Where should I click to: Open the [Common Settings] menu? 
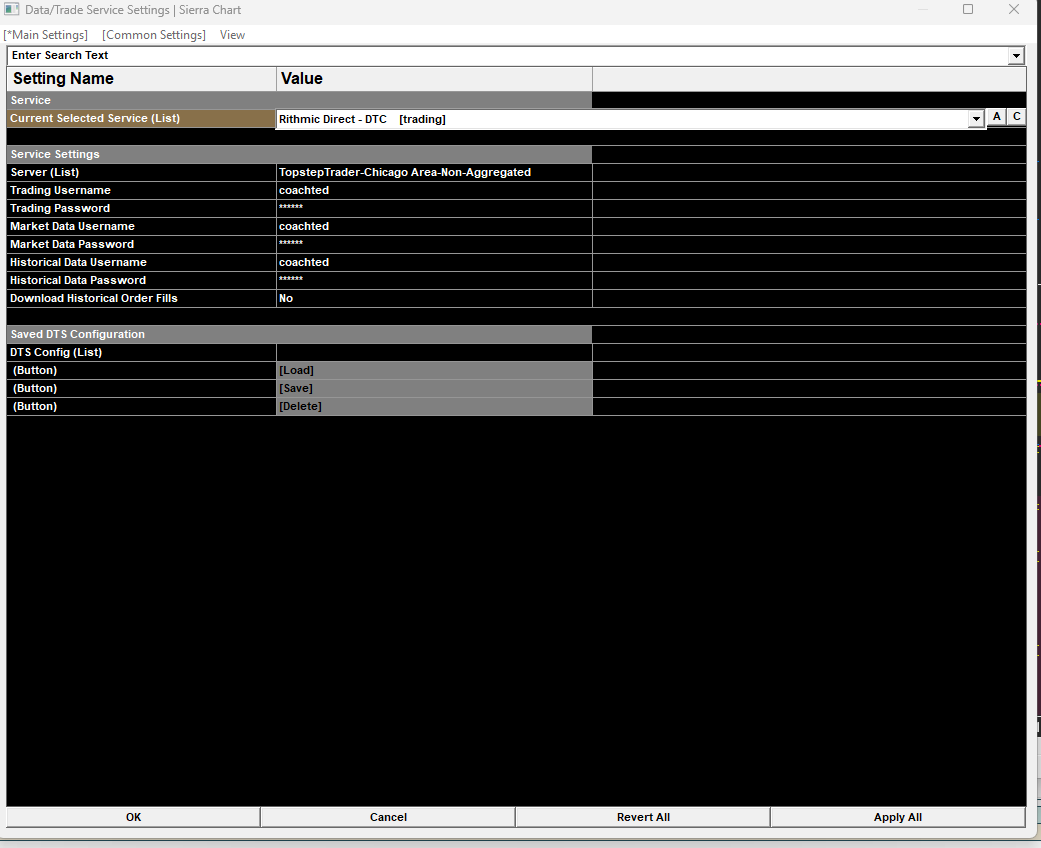tap(154, 35)
